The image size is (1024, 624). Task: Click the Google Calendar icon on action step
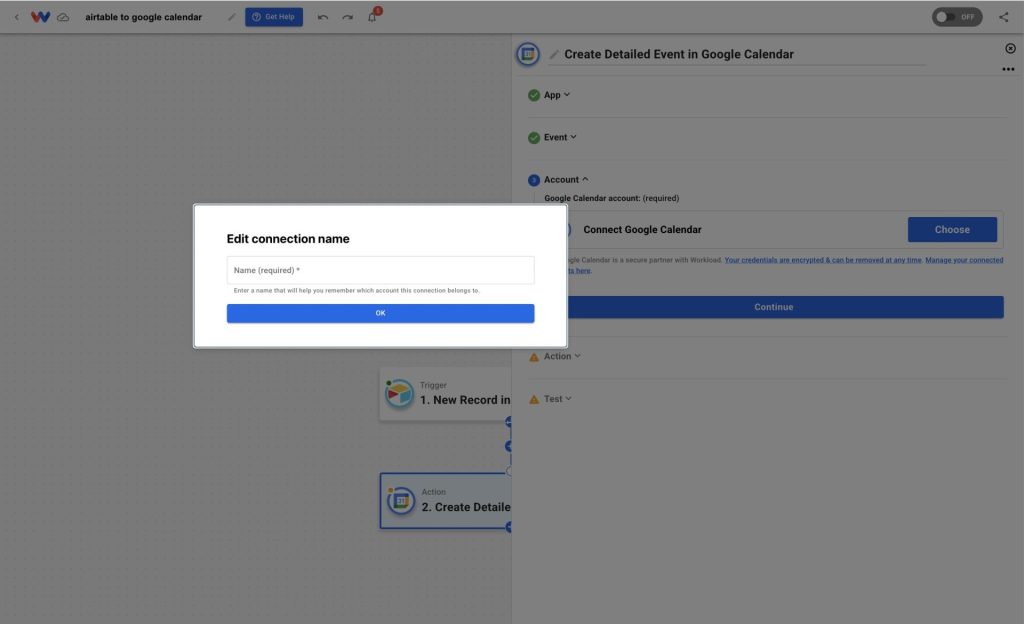400,501
